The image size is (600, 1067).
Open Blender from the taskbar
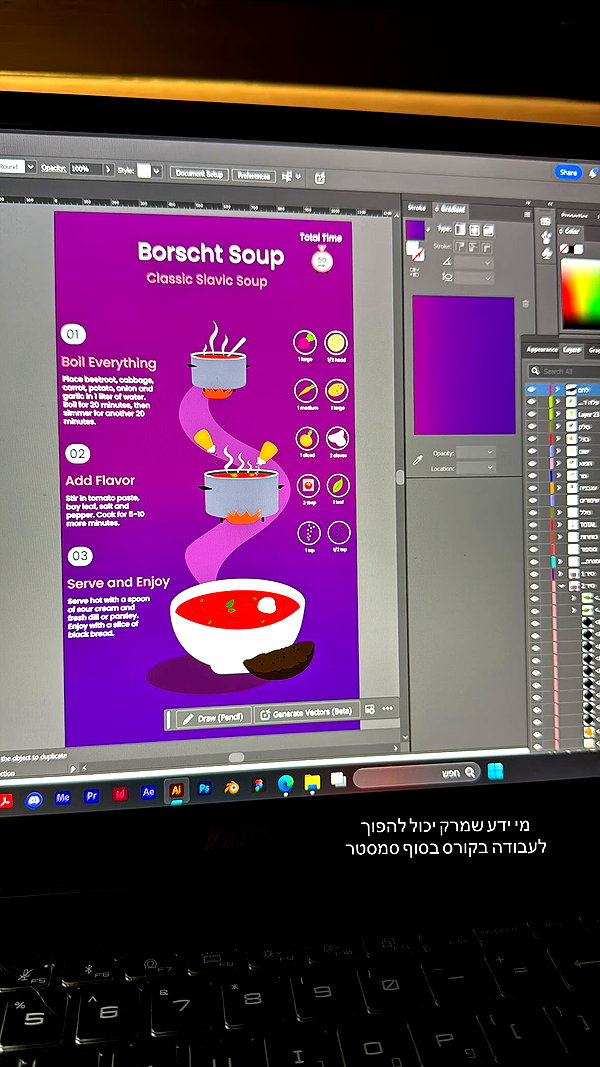(232, 787)
